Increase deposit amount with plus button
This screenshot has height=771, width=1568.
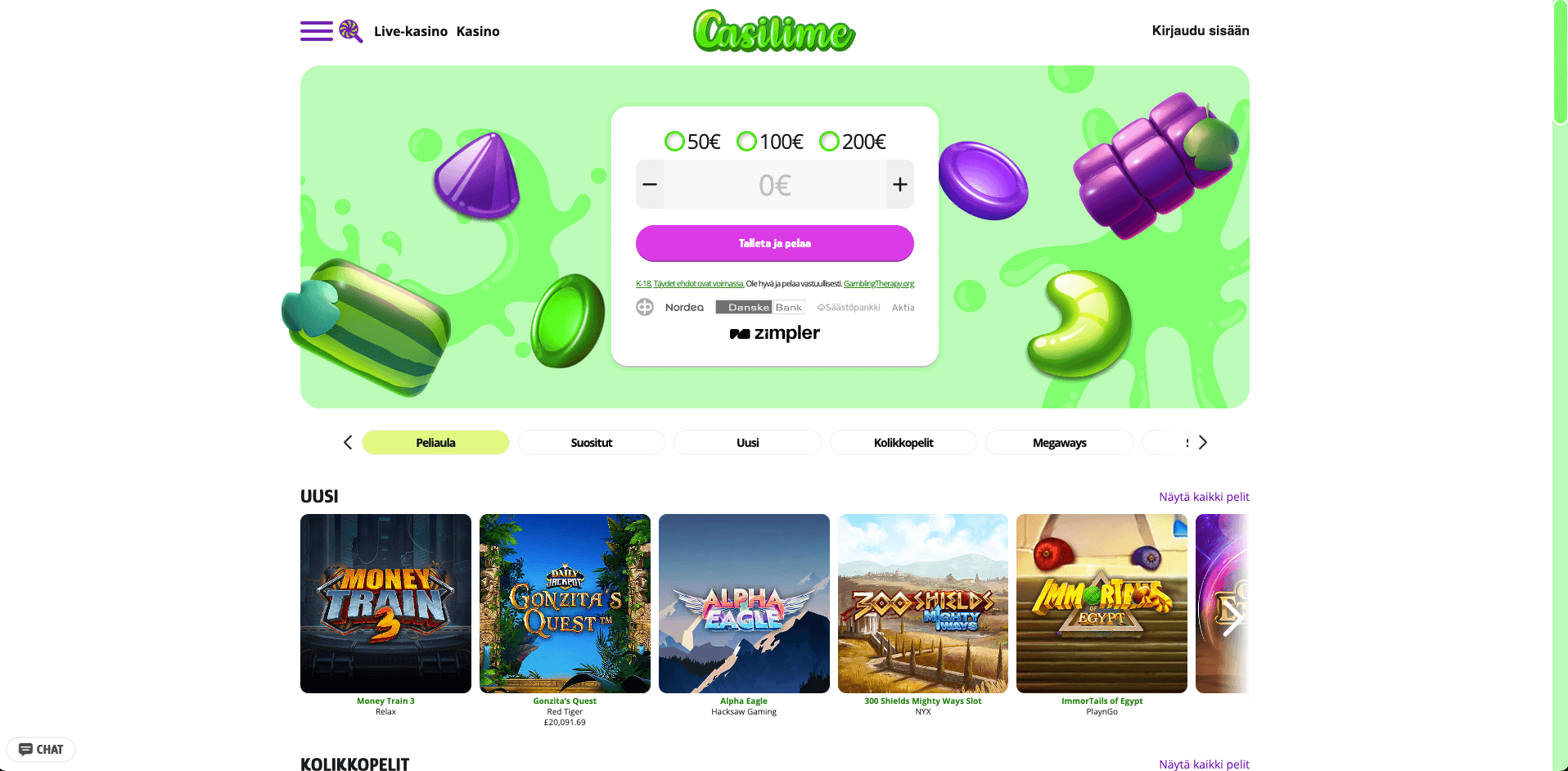click(900, 184)
